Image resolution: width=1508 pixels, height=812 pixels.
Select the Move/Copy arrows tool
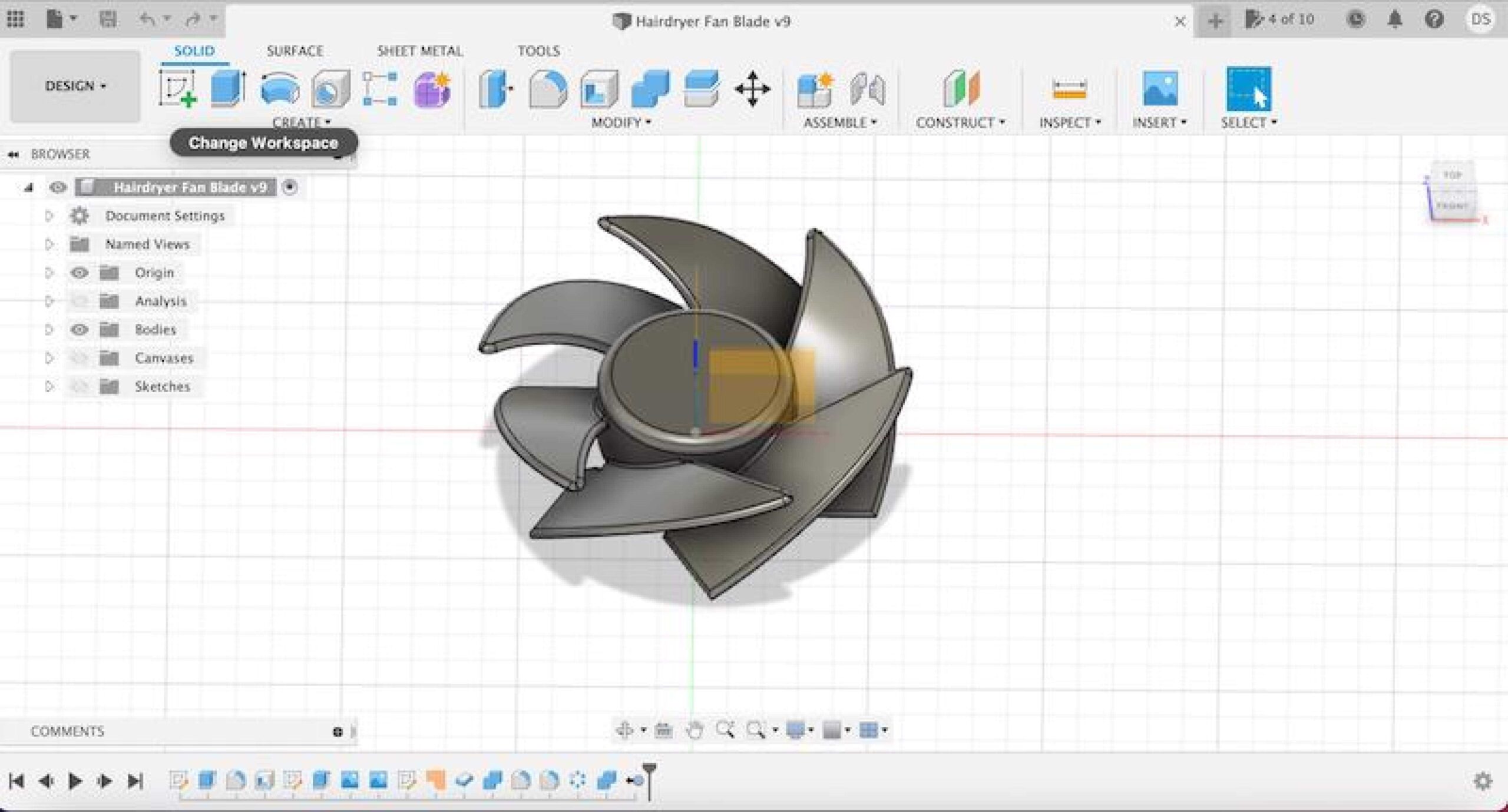click(x=752, y=89)
